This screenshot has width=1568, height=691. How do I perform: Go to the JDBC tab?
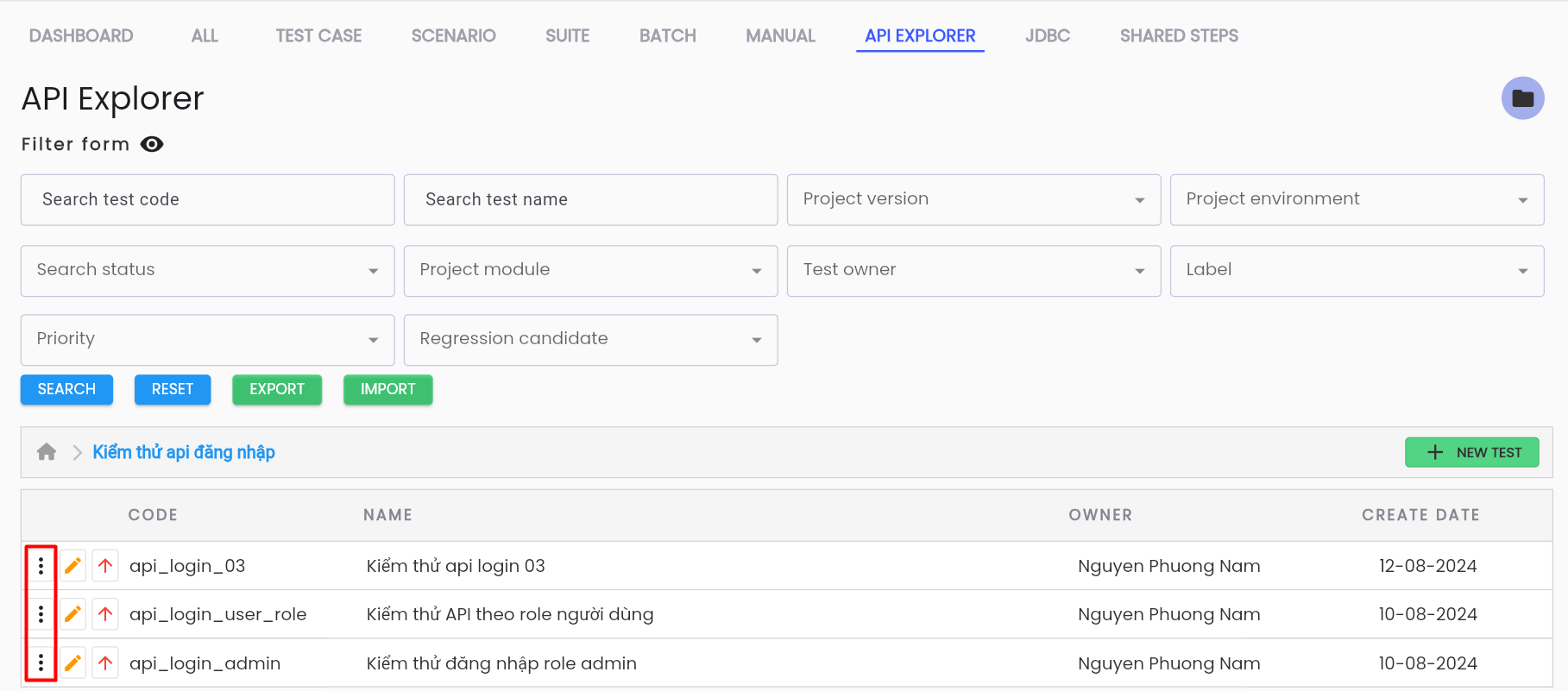(x=1047, y=35)
